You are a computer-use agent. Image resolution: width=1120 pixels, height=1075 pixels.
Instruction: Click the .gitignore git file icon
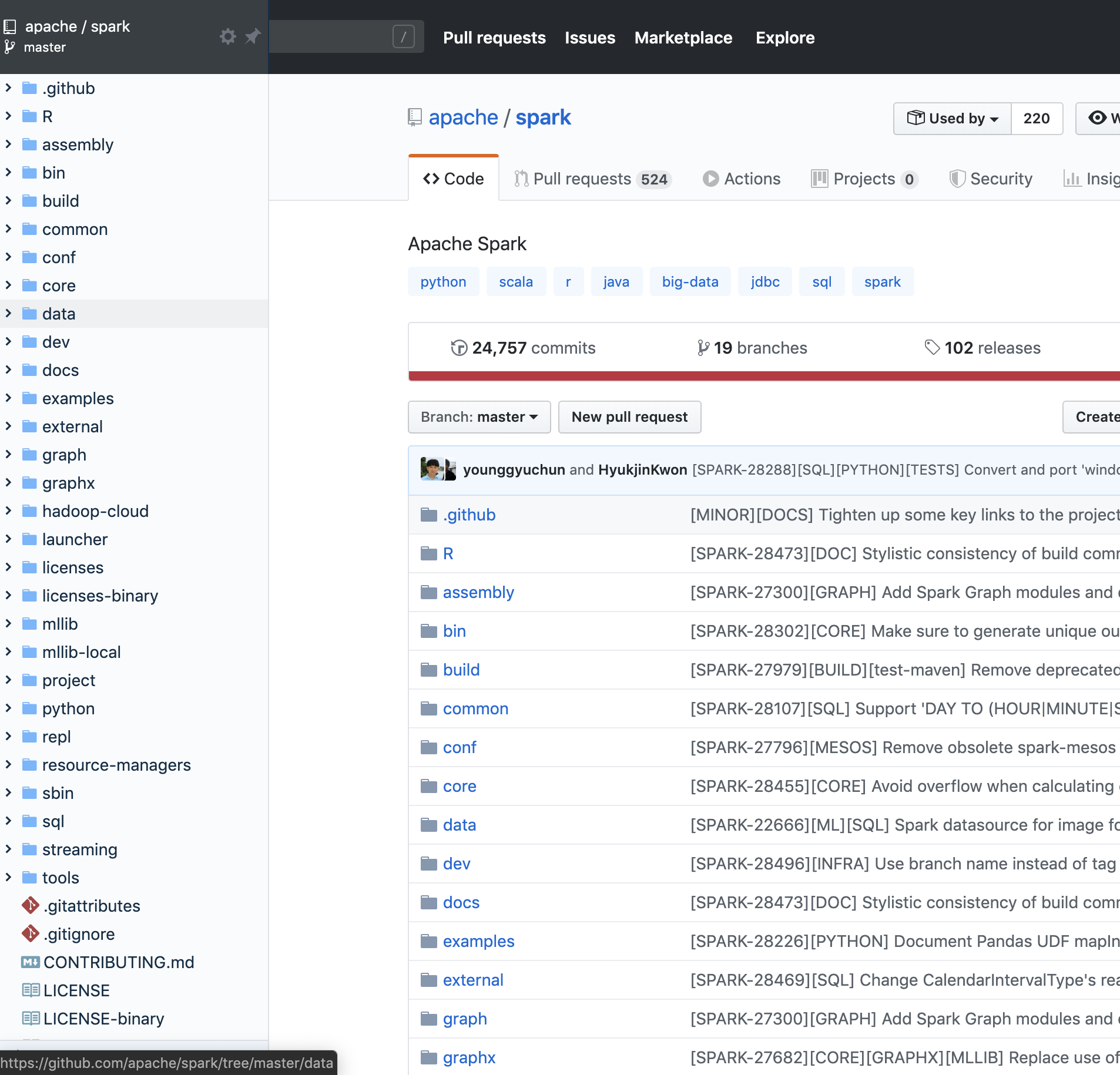31,933
